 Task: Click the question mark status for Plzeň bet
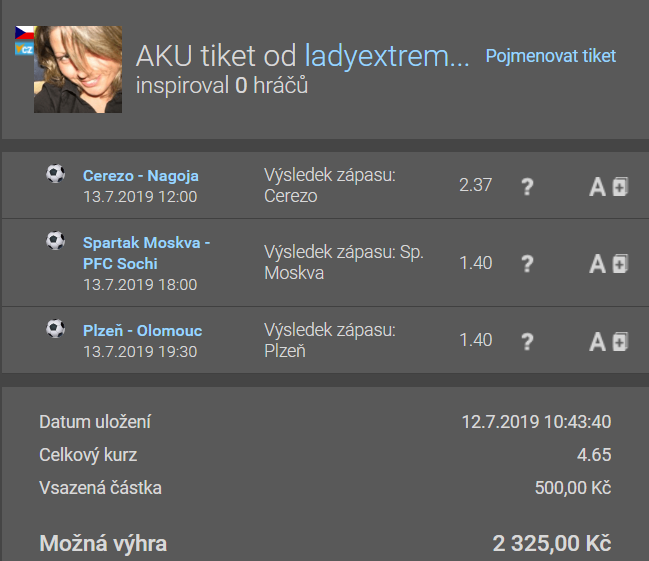point(527,342)
